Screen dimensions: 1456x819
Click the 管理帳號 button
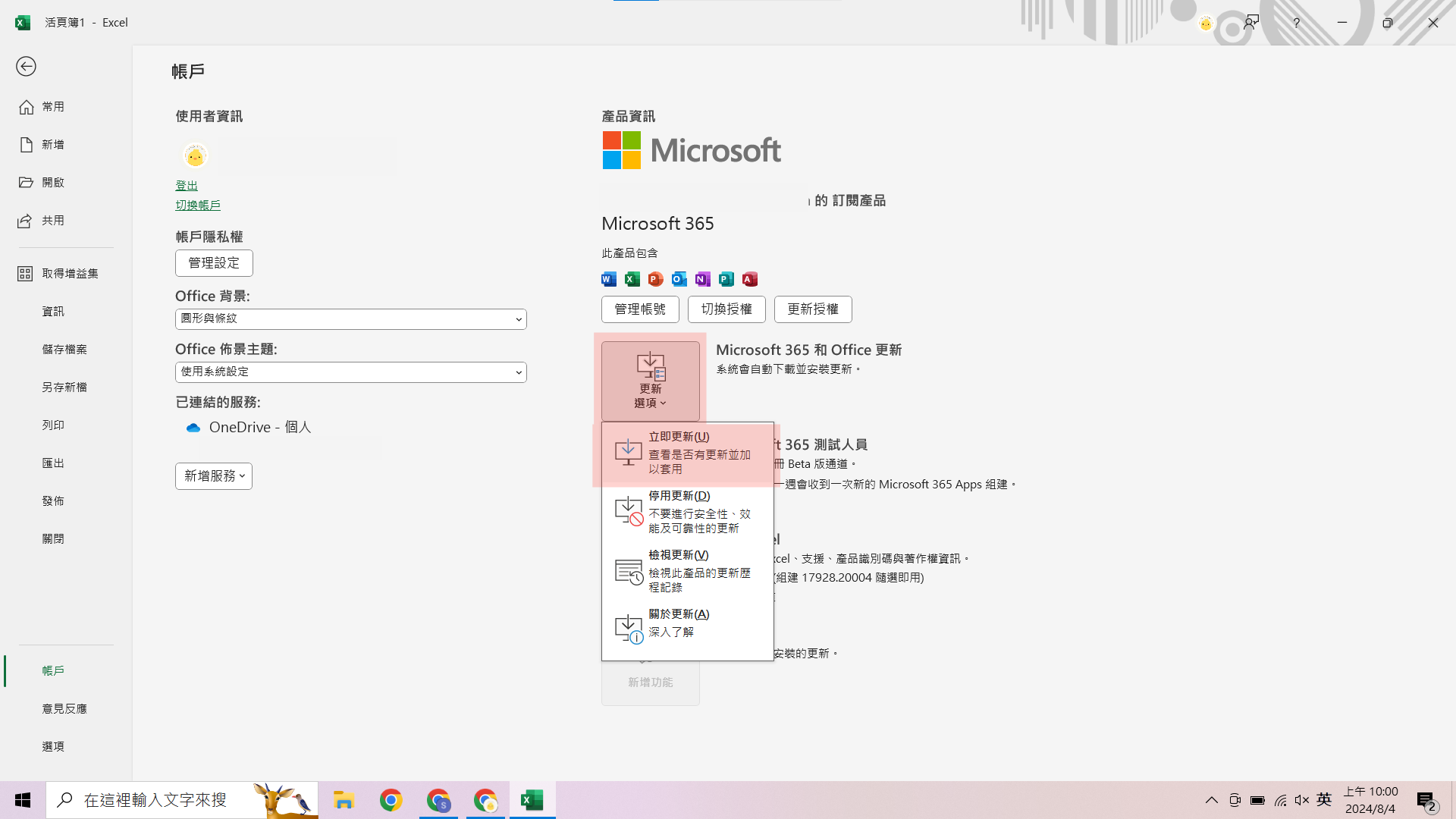[x=640, y=309]
